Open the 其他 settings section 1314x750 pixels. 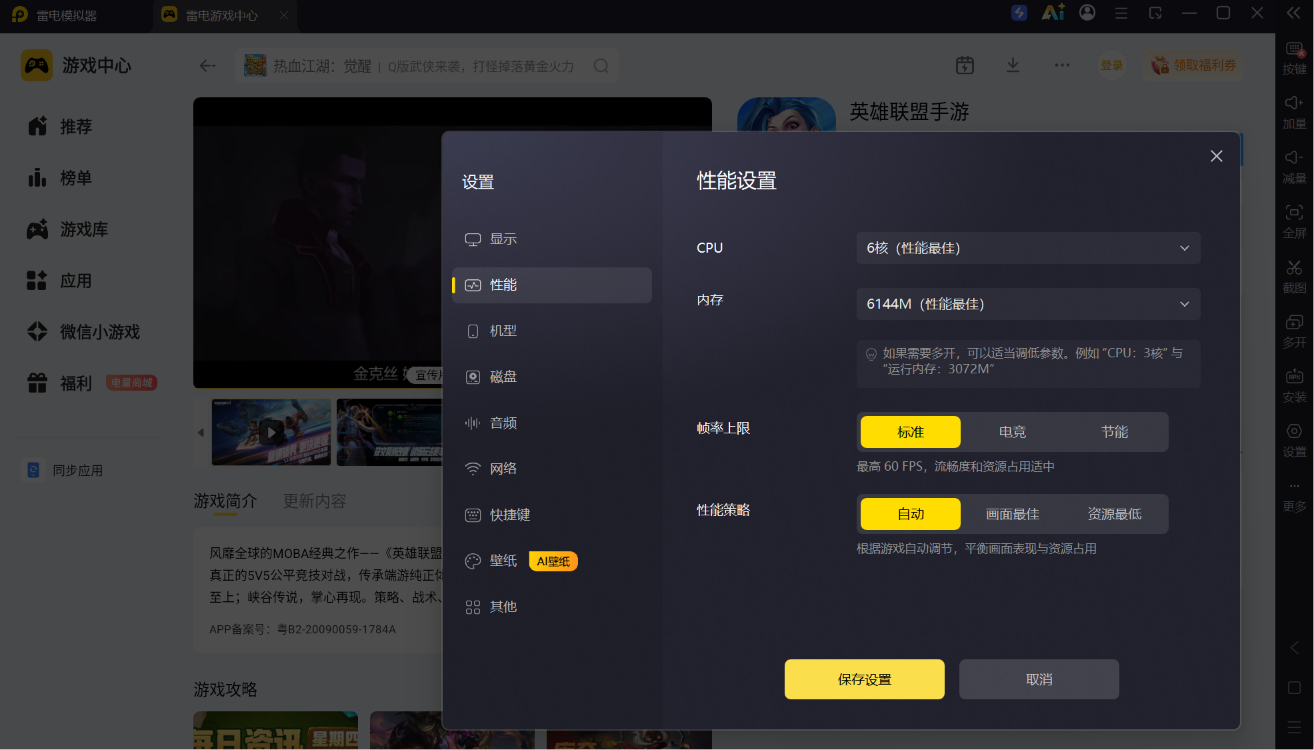point(552,607)
